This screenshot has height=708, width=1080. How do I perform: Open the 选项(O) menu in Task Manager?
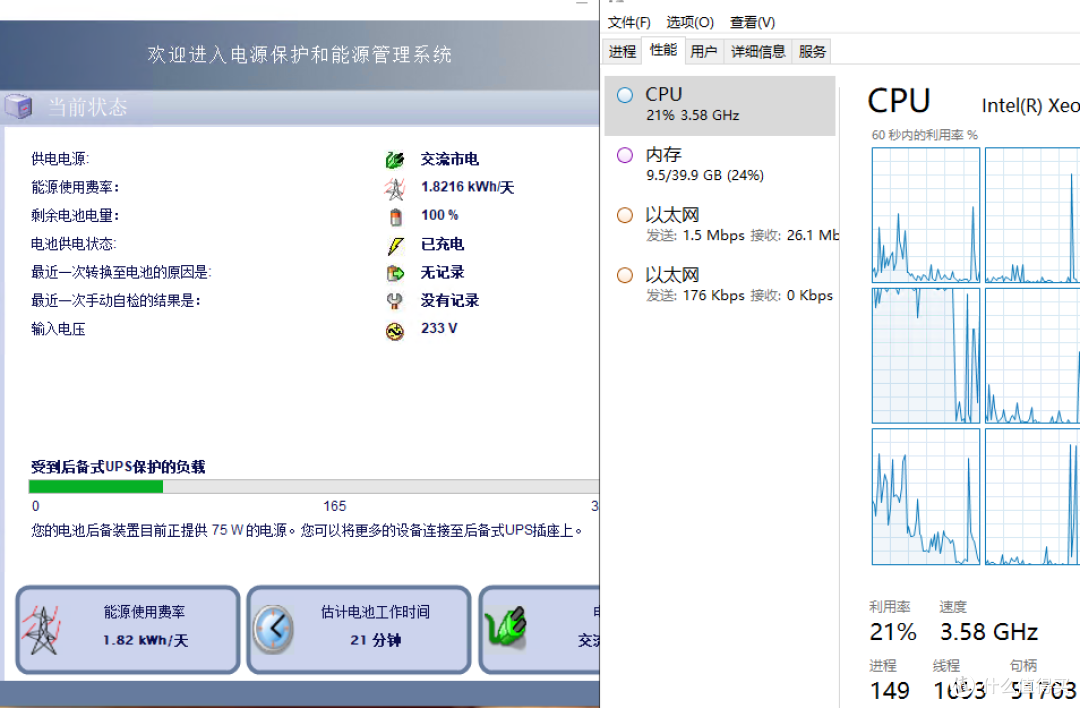[690, 22]
